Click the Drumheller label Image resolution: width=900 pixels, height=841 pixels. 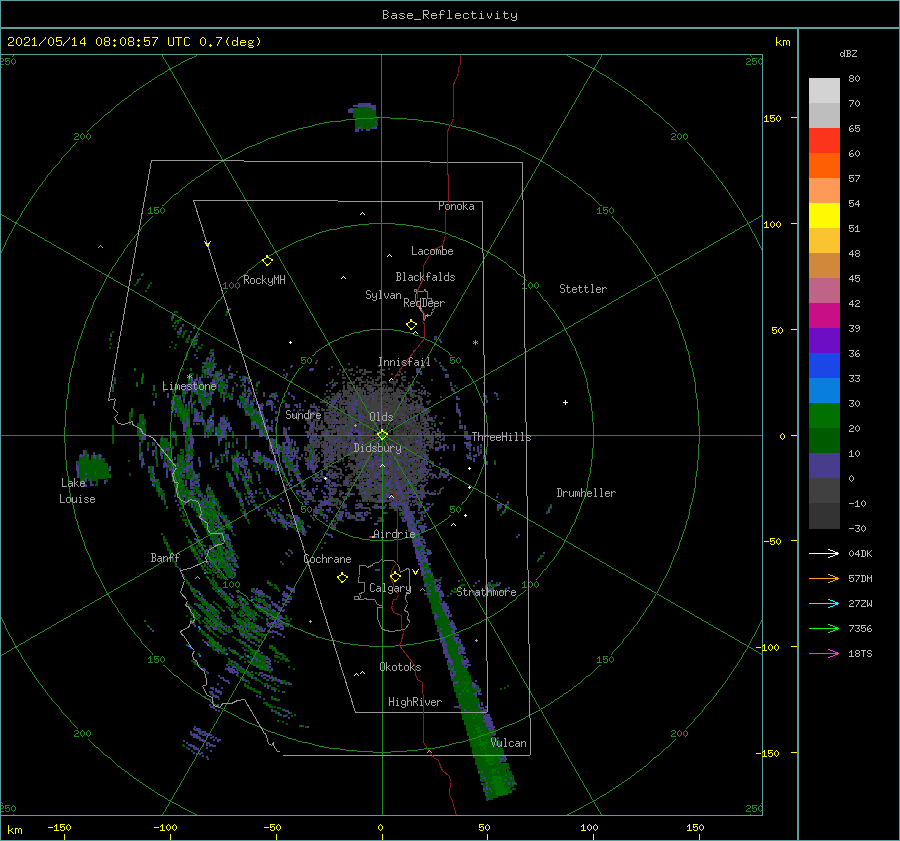(586, 493)
